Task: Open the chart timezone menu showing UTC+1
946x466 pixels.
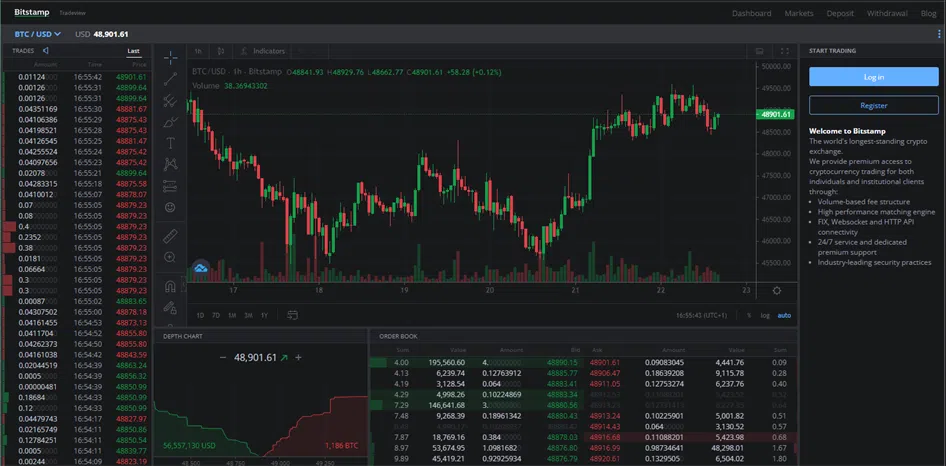Action: (701, 315)
